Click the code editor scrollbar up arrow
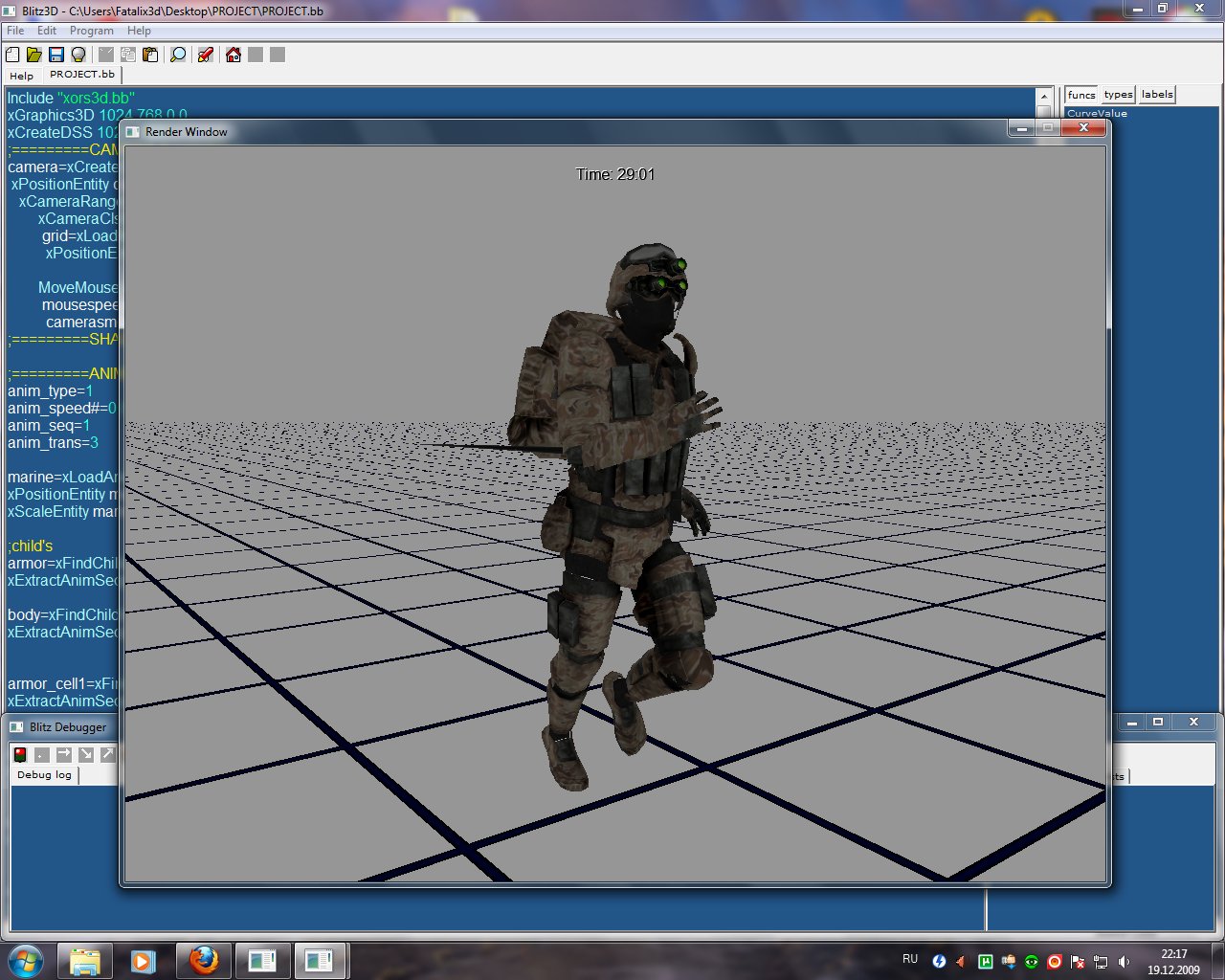1225x980 pixels. coord(1044,97)
